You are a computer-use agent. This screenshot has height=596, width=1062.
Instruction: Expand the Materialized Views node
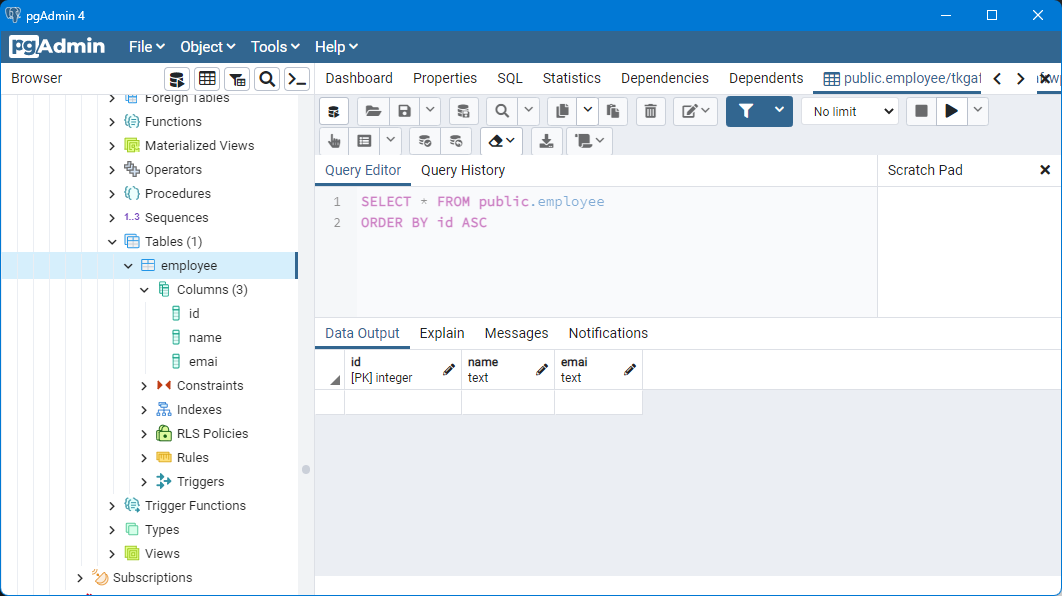point(112,146)
